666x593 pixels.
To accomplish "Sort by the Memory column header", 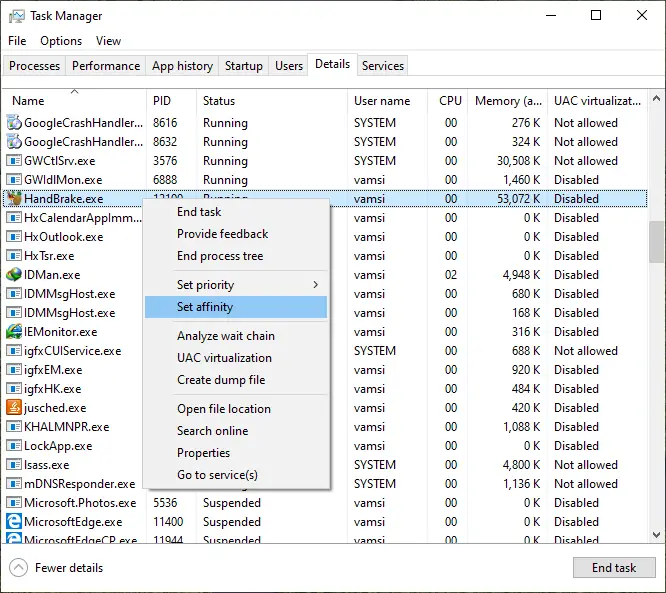I will coord(508,101).
